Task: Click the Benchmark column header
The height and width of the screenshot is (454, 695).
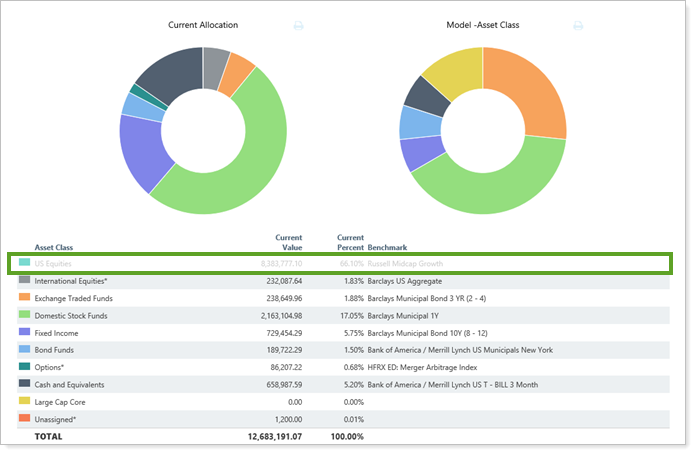Action: [390, 246]
